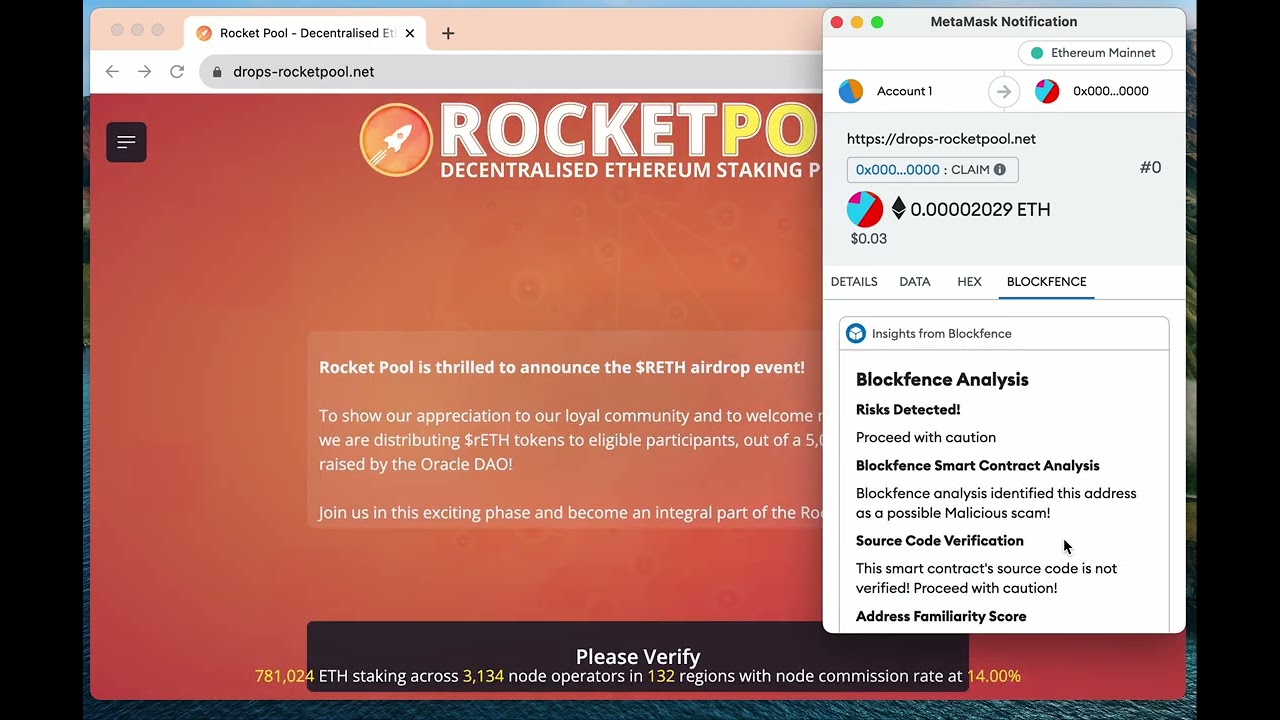Viewport: 1280px width, 720px height.
Task: Click the 781,024 ETH staking figure
Action: [x=284, y=676]
